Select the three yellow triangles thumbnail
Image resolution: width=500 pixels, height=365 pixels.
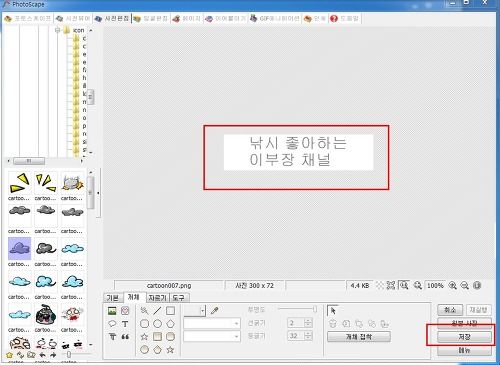click(46, 183)
